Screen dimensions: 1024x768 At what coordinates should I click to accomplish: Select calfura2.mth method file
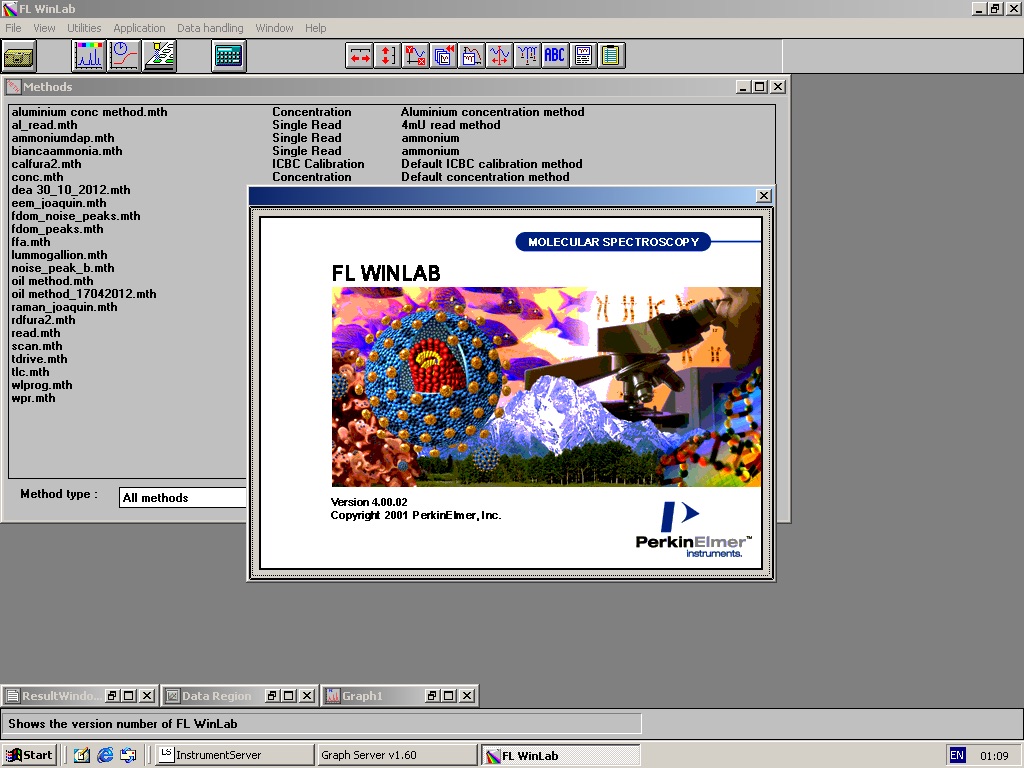coord(46,165)
